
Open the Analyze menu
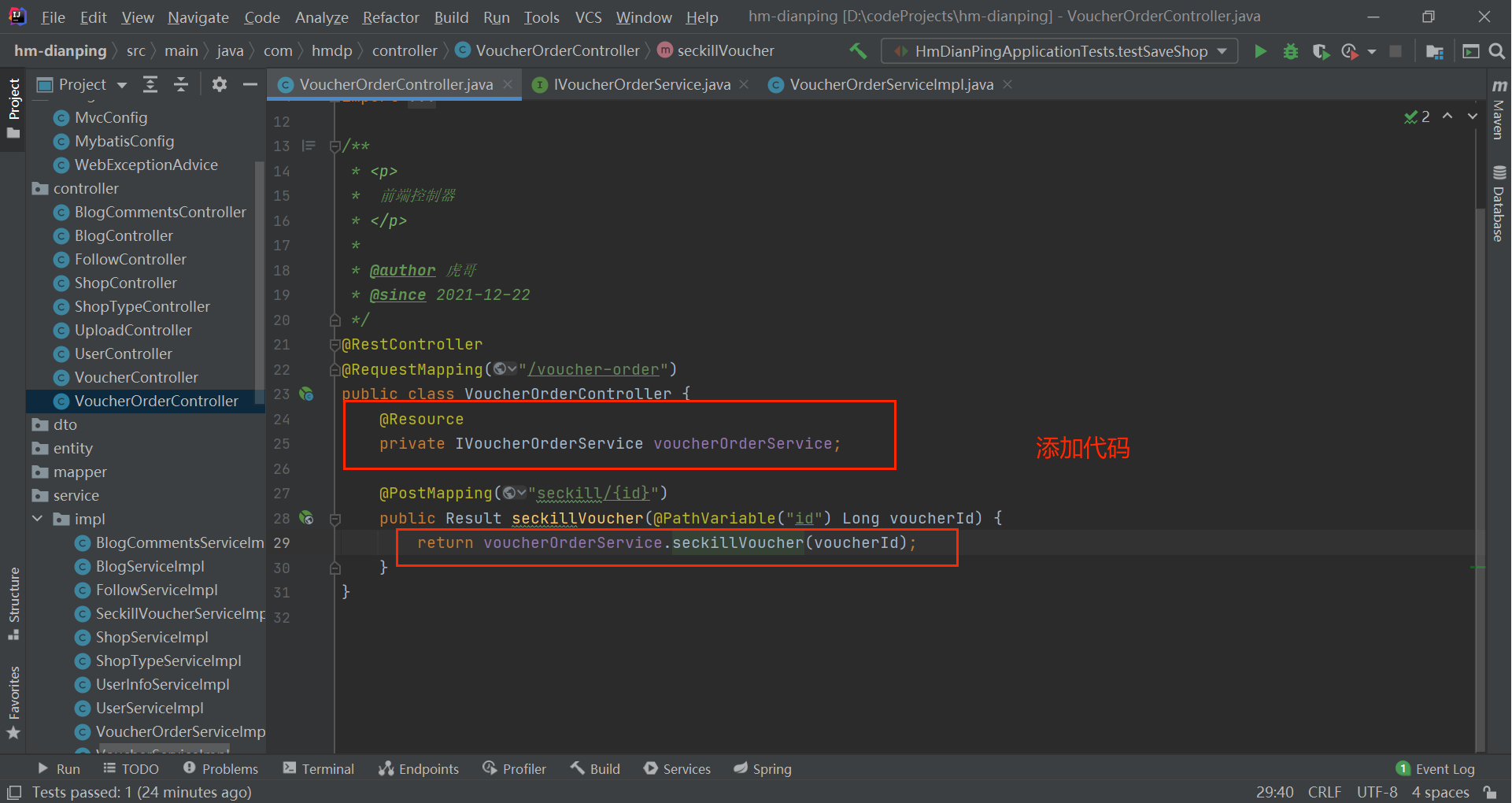(321, 17)
